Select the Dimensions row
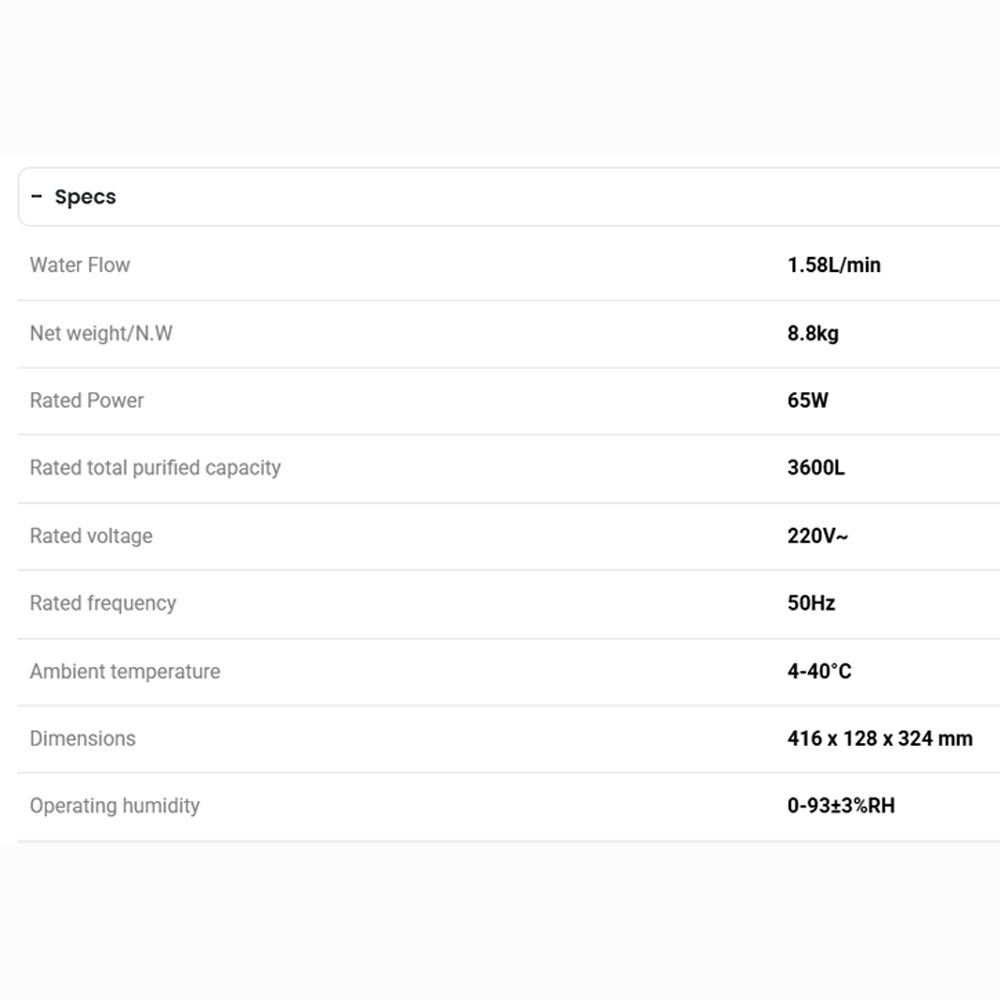The width and height of the screenshot is (1000, 1000). (83, 738)
